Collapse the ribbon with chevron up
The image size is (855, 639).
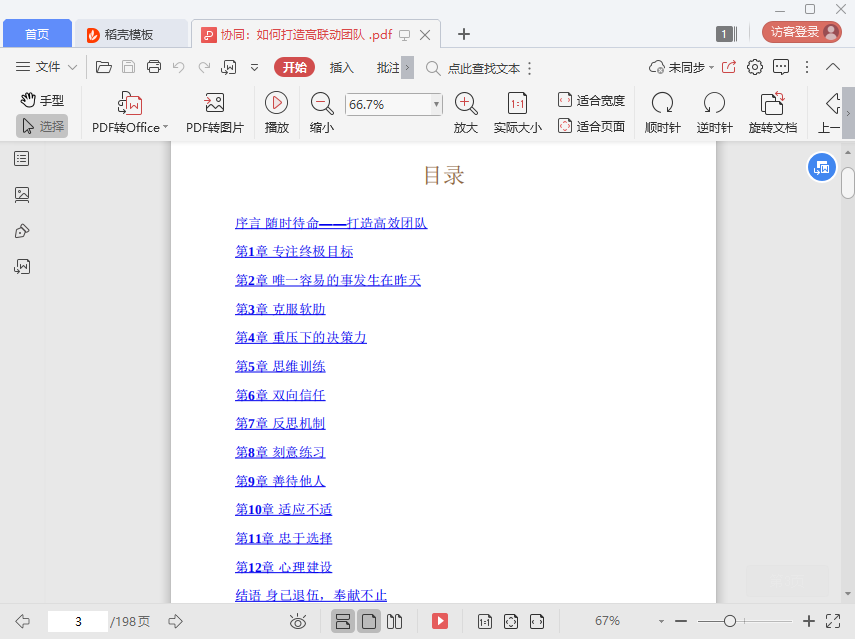click(833, 67)
